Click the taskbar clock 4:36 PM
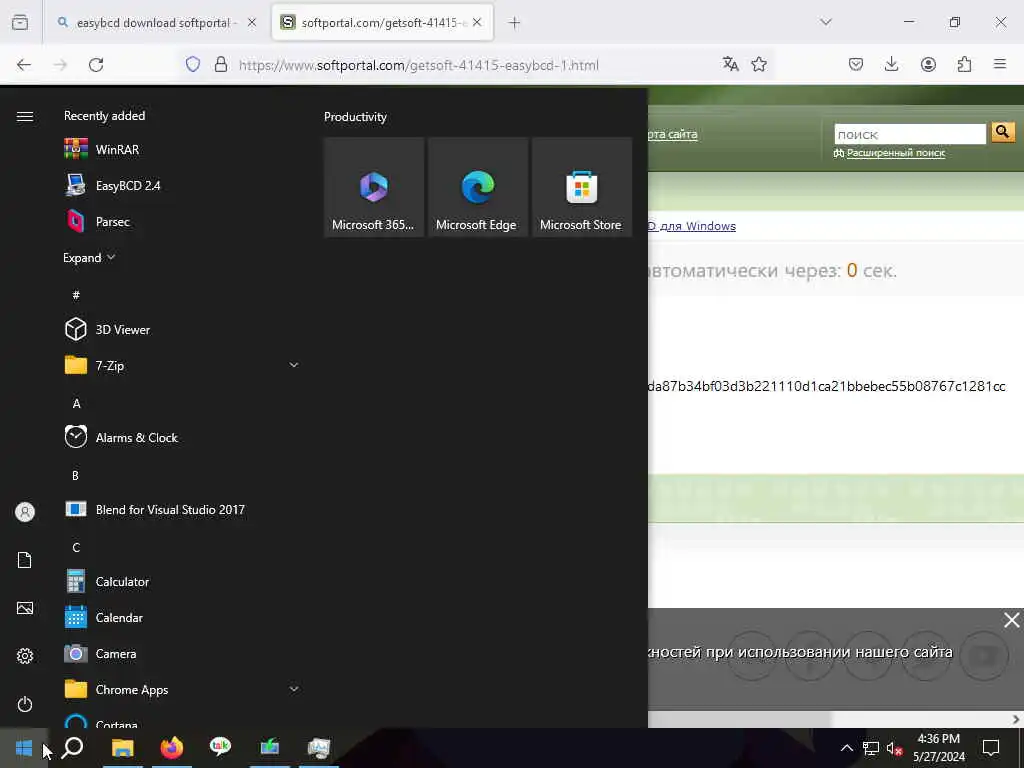 point(938,748)
